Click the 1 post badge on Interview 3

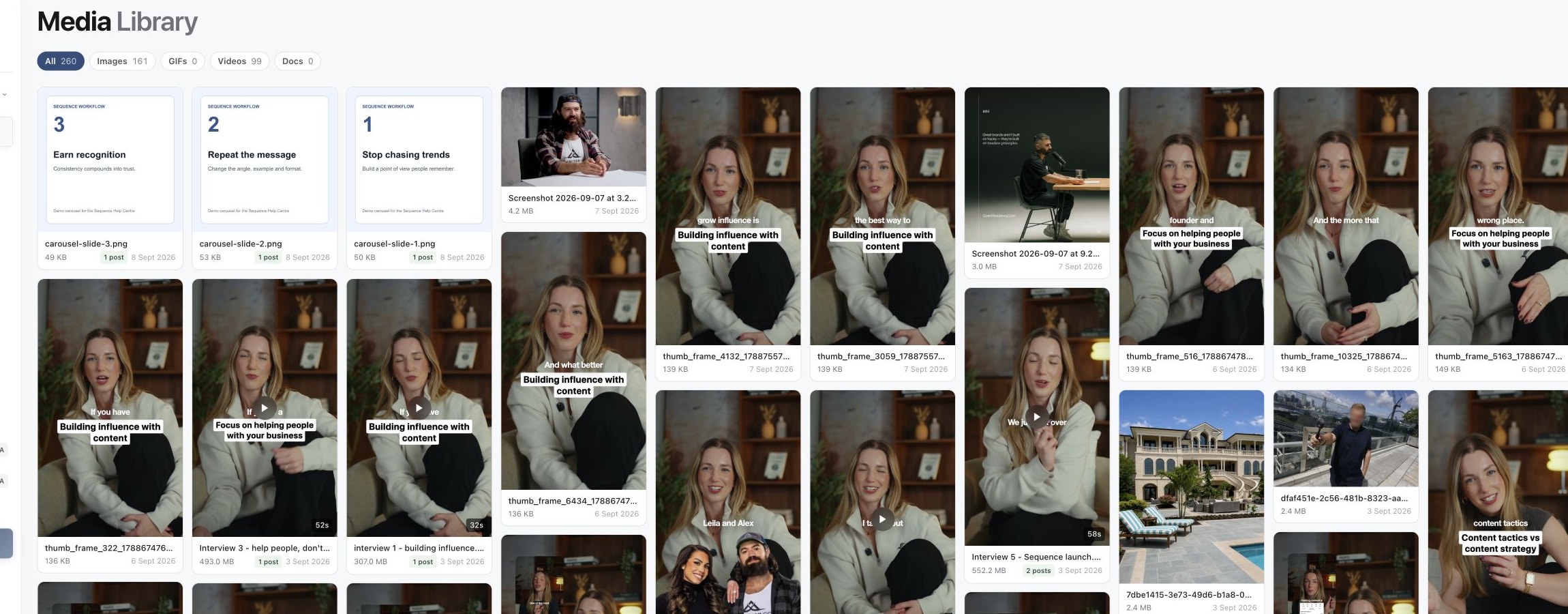[x=268, y=561]
